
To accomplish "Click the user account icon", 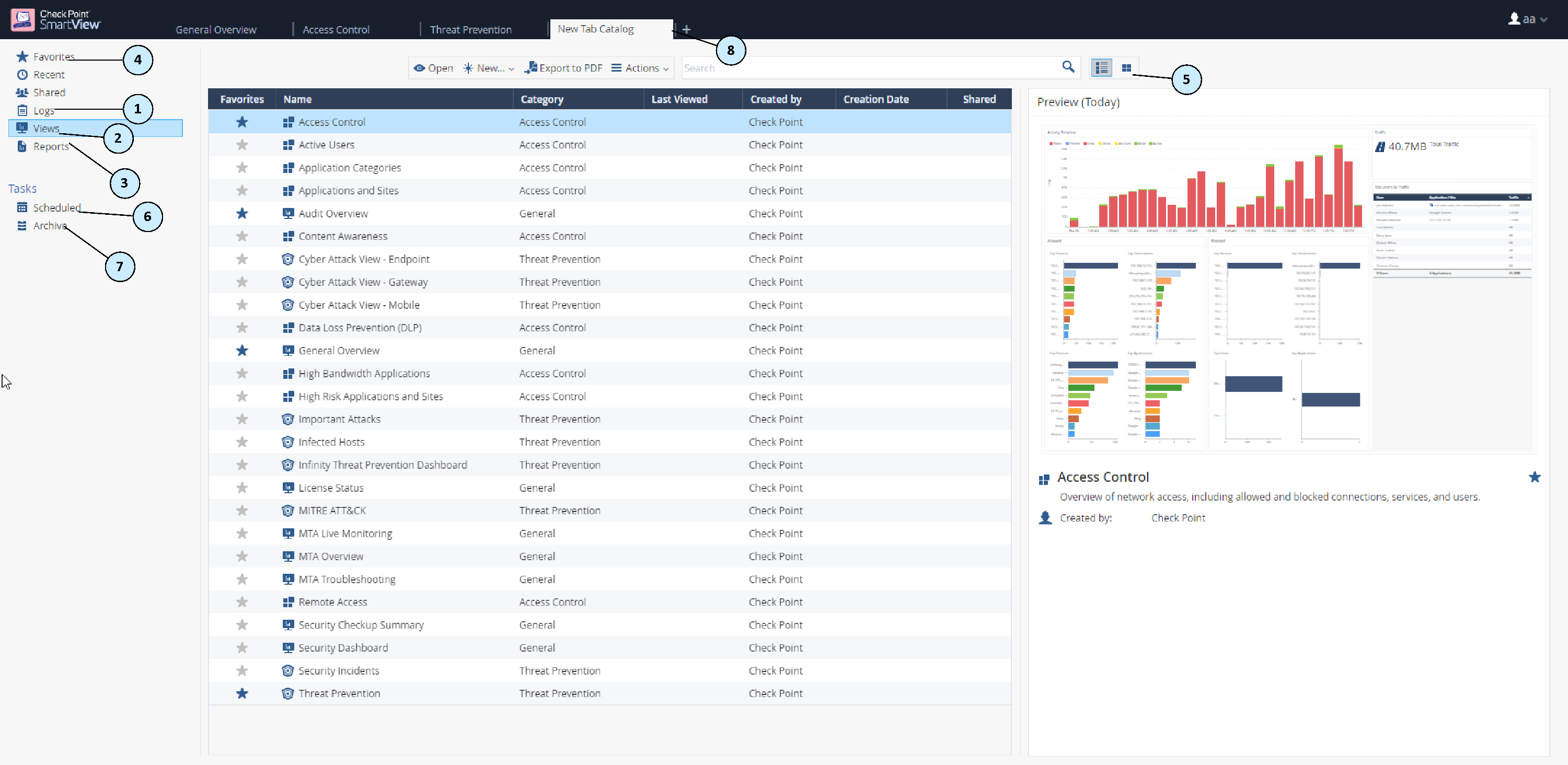I will click(1514, 19).
